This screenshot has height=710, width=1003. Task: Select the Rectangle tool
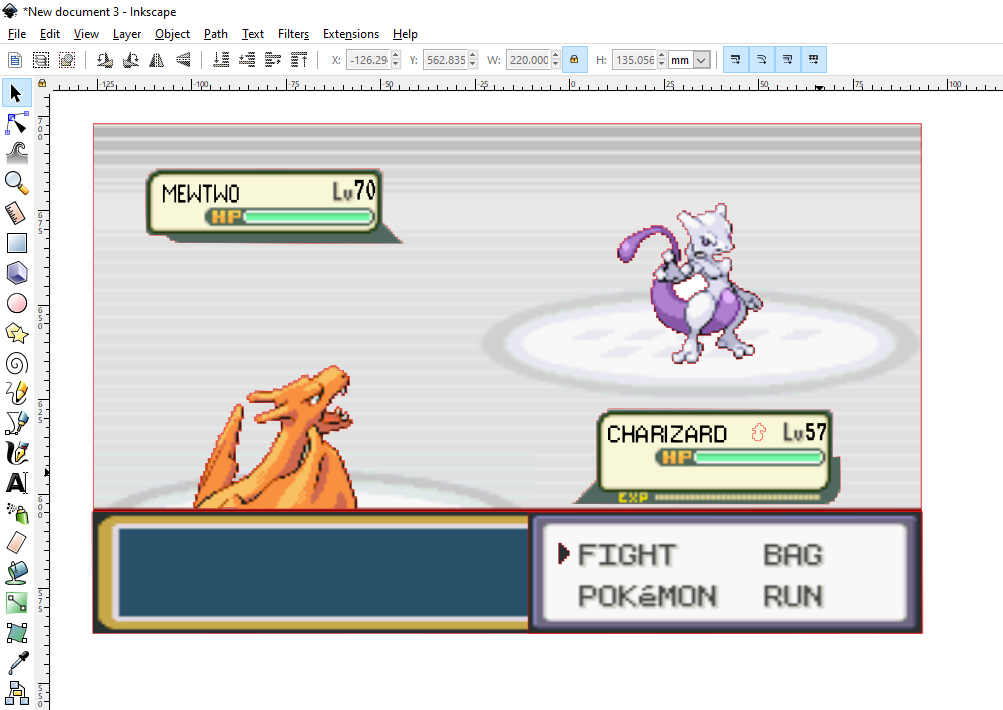pyautogui.click(x=16, y=243)
